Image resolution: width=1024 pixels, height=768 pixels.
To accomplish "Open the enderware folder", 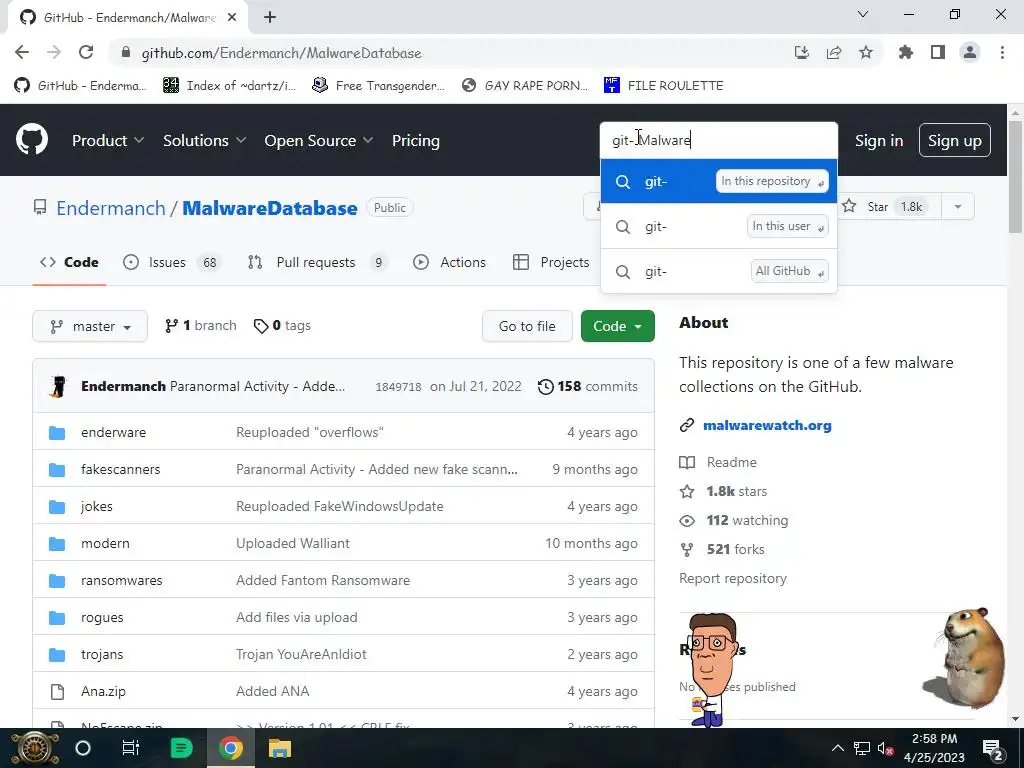I will [114, 432].
